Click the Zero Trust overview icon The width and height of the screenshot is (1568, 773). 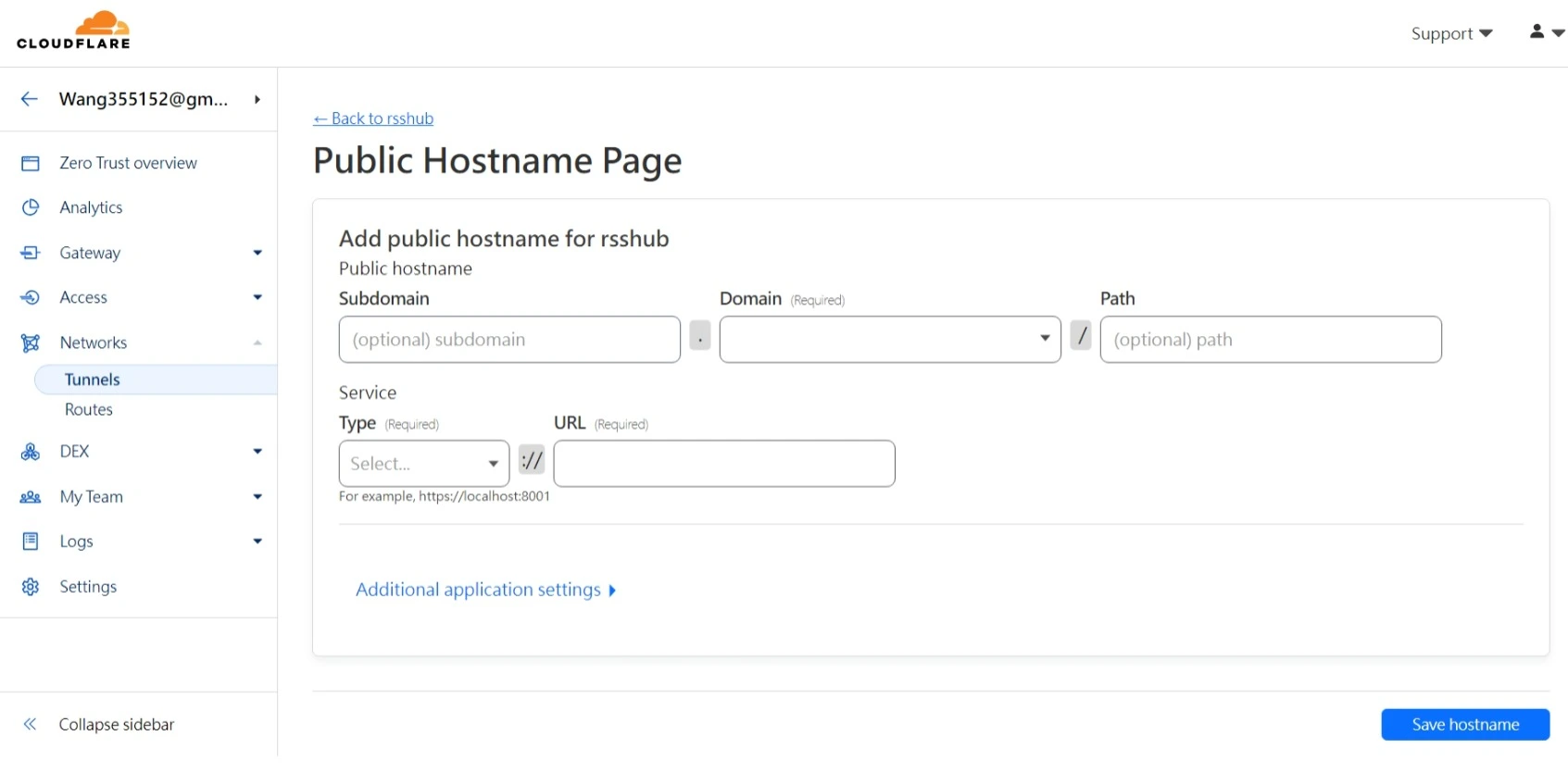point(31,163)
